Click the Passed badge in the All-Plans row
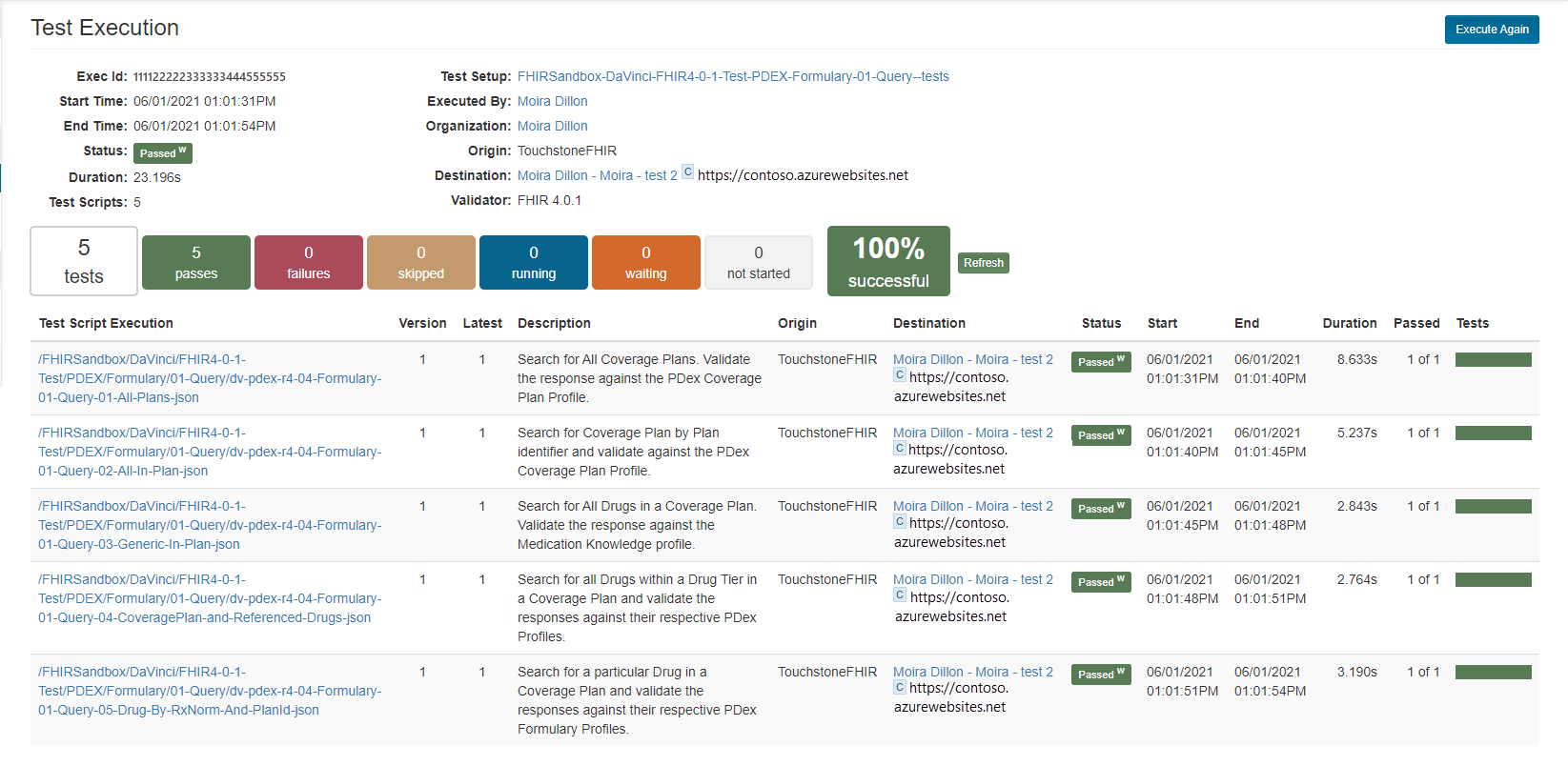The image size is (1568, 766). pos(1101,362)
